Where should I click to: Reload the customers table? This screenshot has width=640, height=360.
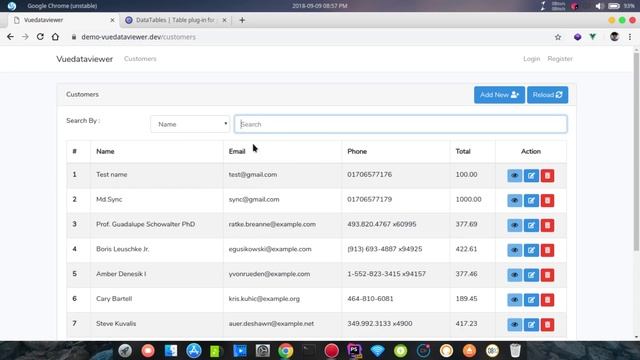(547, 95)
